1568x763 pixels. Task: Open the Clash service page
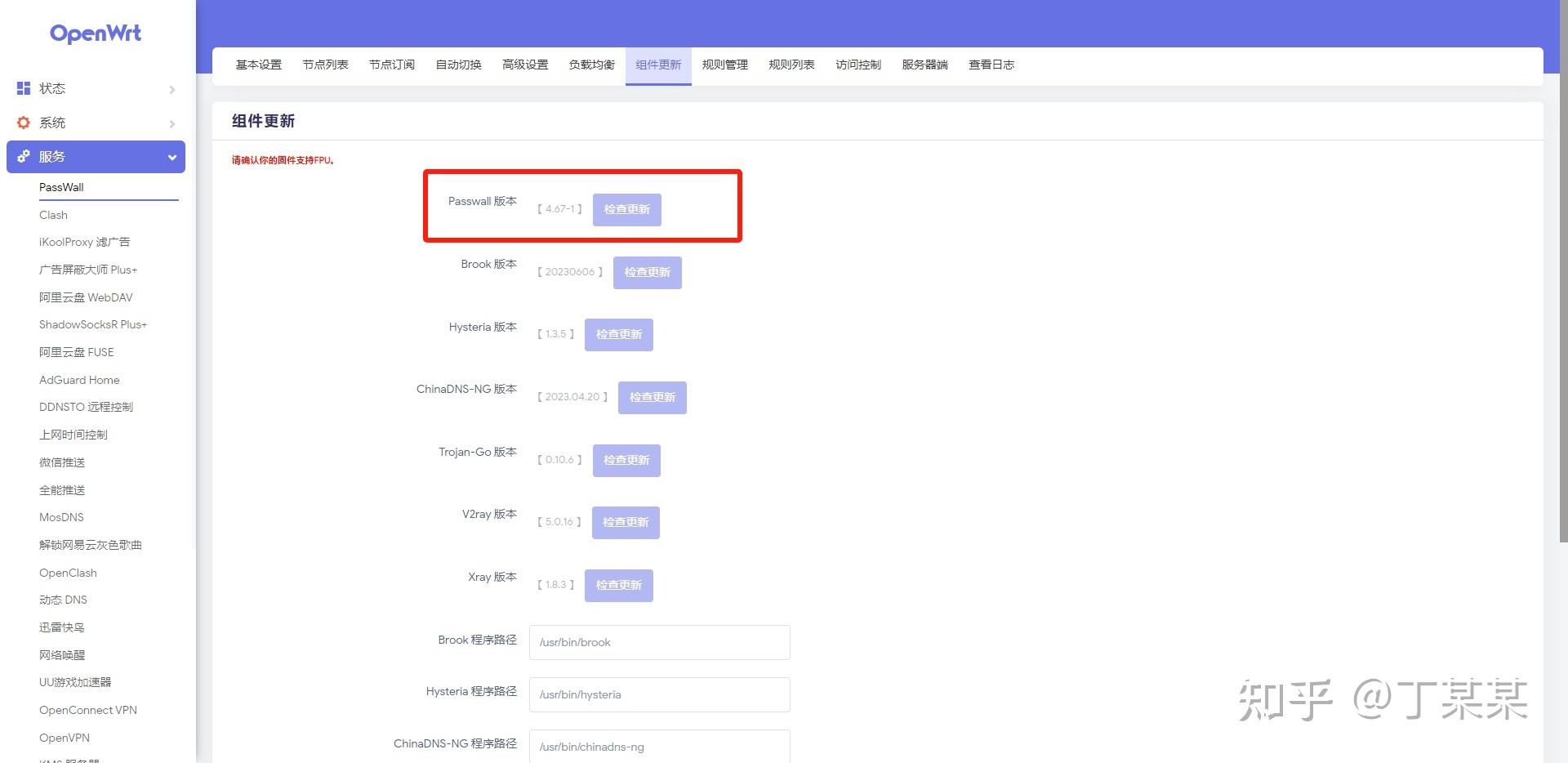[53, 215]
